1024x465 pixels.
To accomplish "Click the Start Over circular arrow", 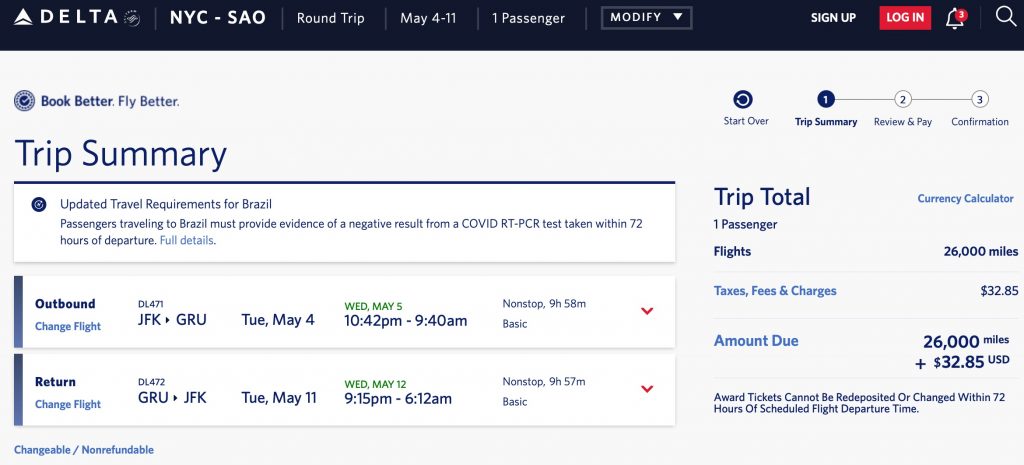I will pos(743,100).
